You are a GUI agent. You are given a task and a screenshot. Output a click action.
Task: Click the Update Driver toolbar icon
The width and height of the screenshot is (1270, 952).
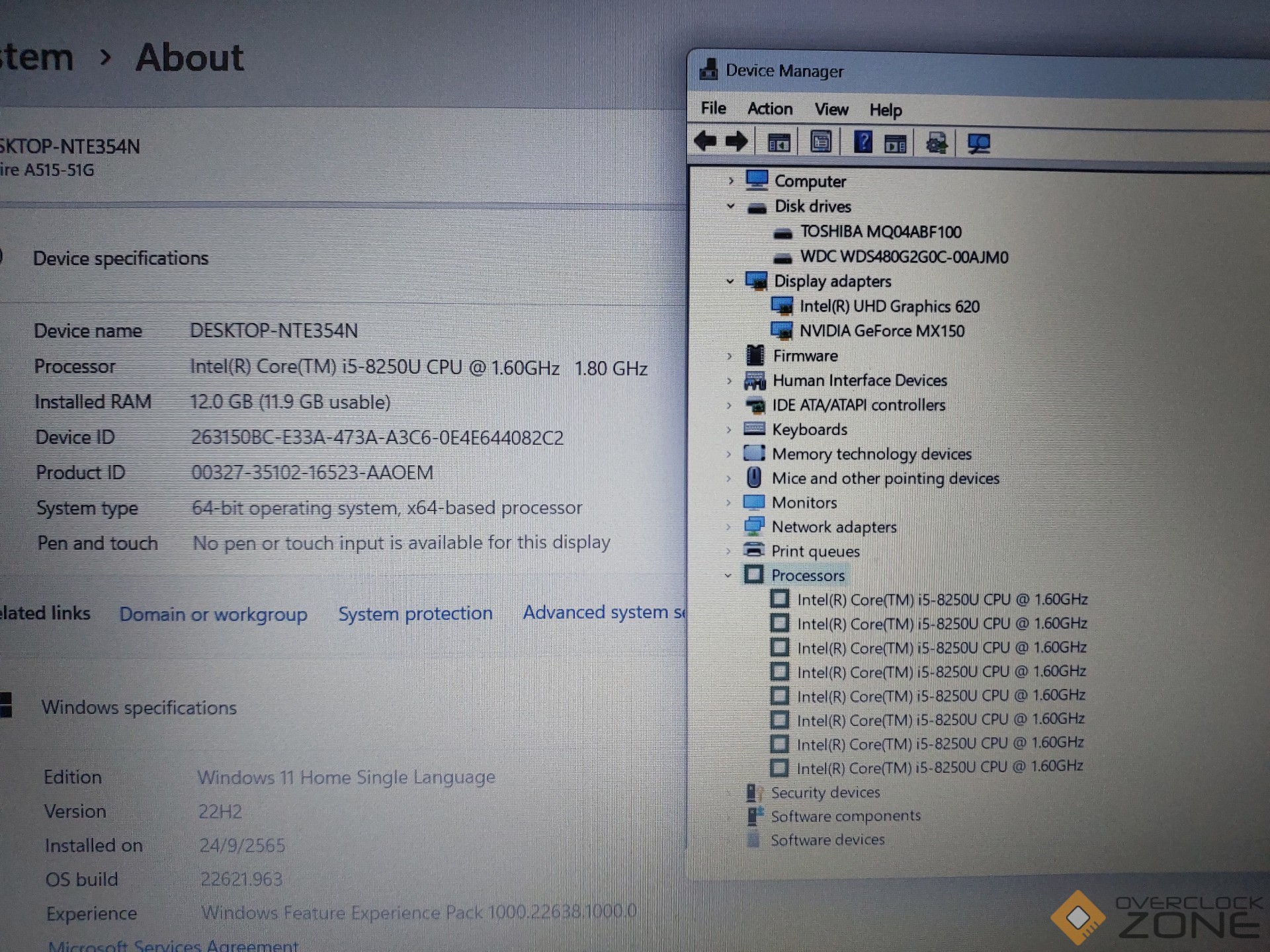938,141
